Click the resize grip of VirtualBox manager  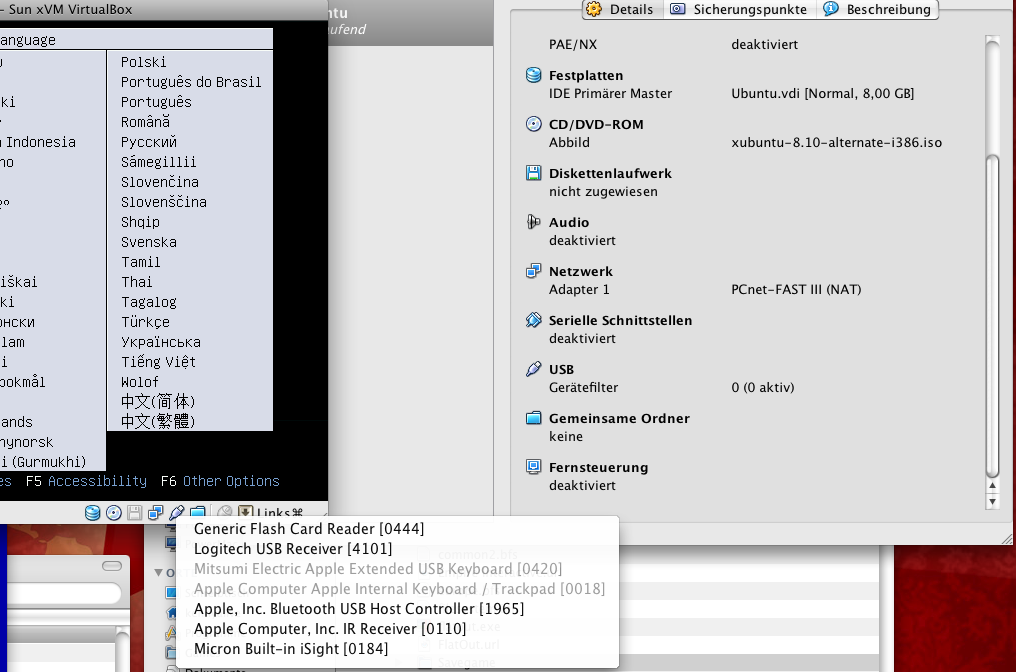(1006, 539)
